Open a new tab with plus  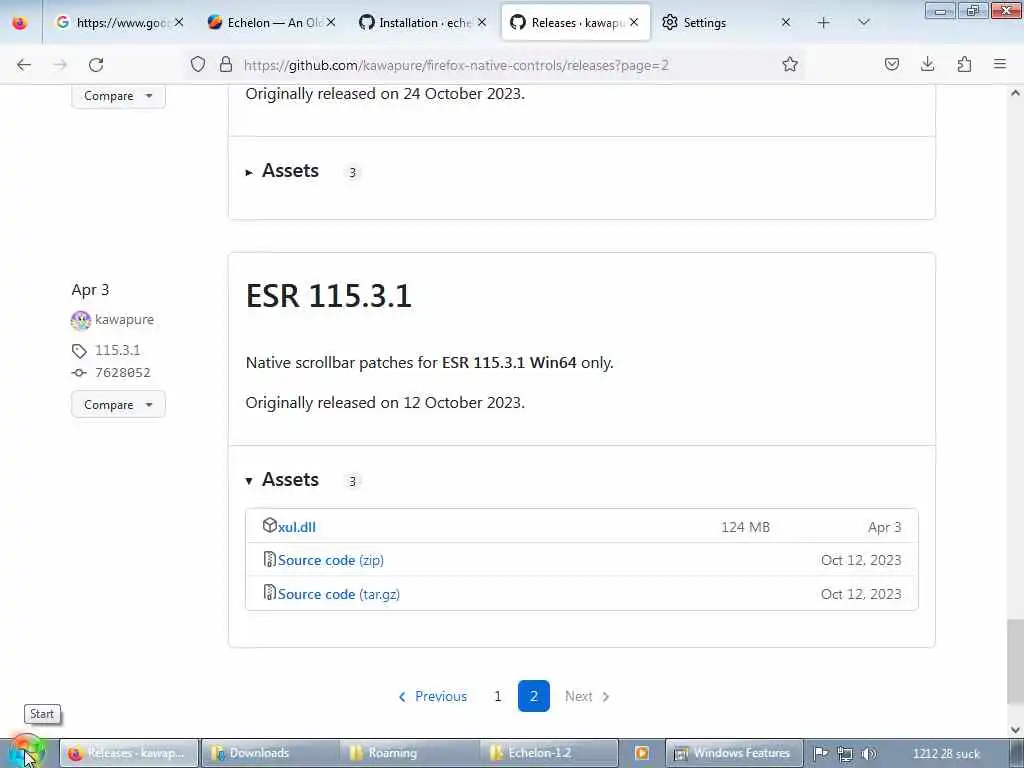pyautogui.click(x=824, y=22)
